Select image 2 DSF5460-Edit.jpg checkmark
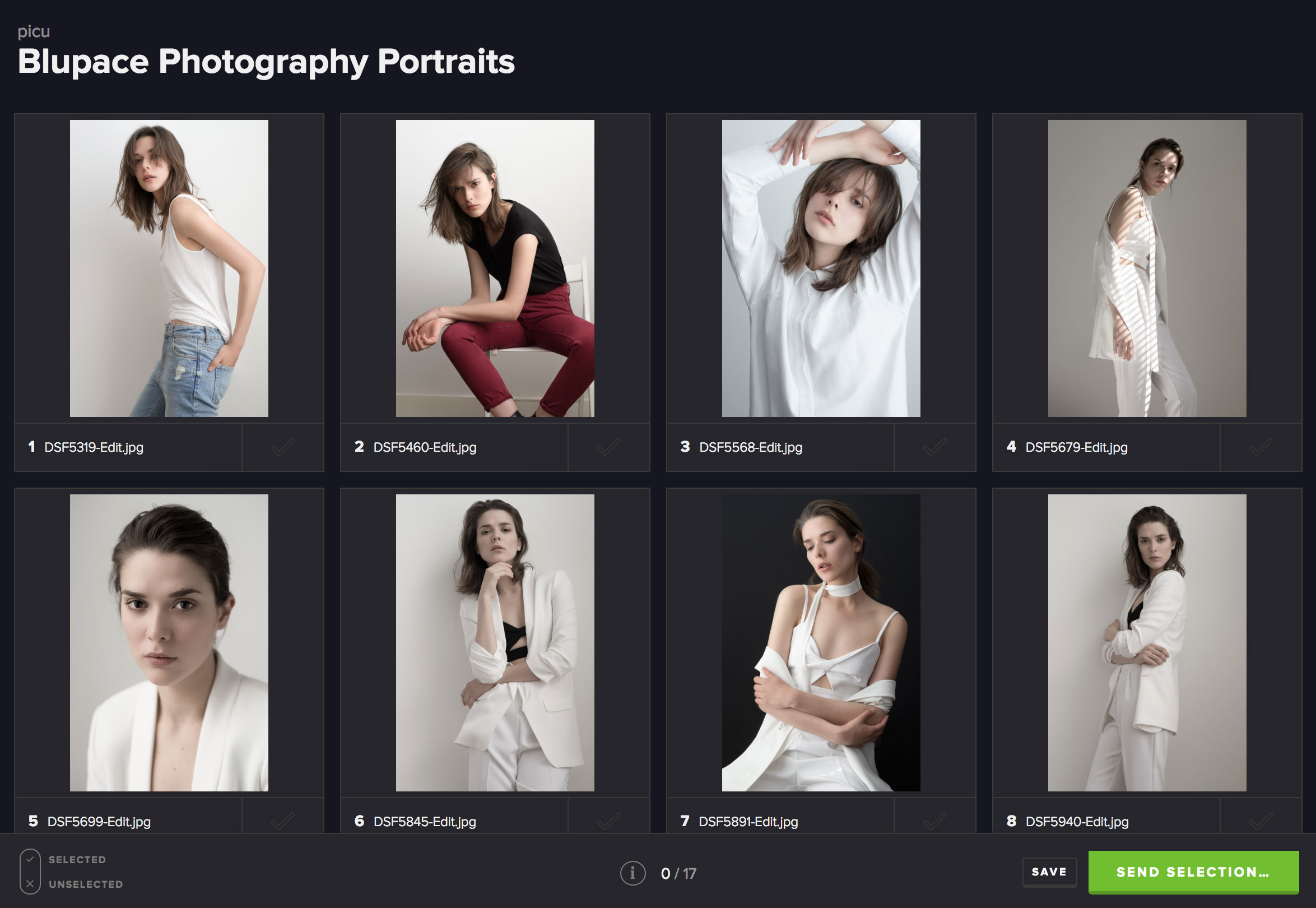Viewport: 1316px width, 908px height. click(x=608, y=447)
